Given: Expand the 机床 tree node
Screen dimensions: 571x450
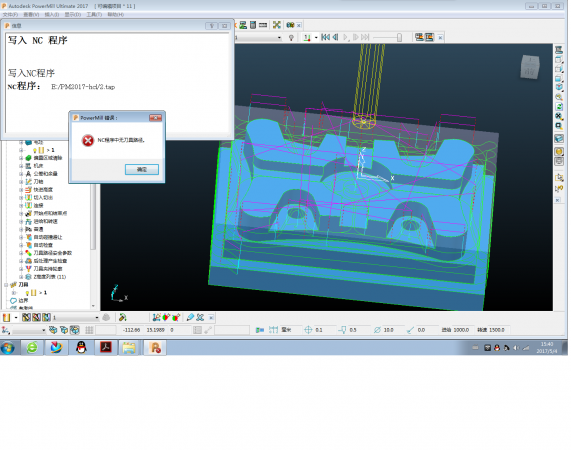Looking at the screenshot, I should (21, 166).
